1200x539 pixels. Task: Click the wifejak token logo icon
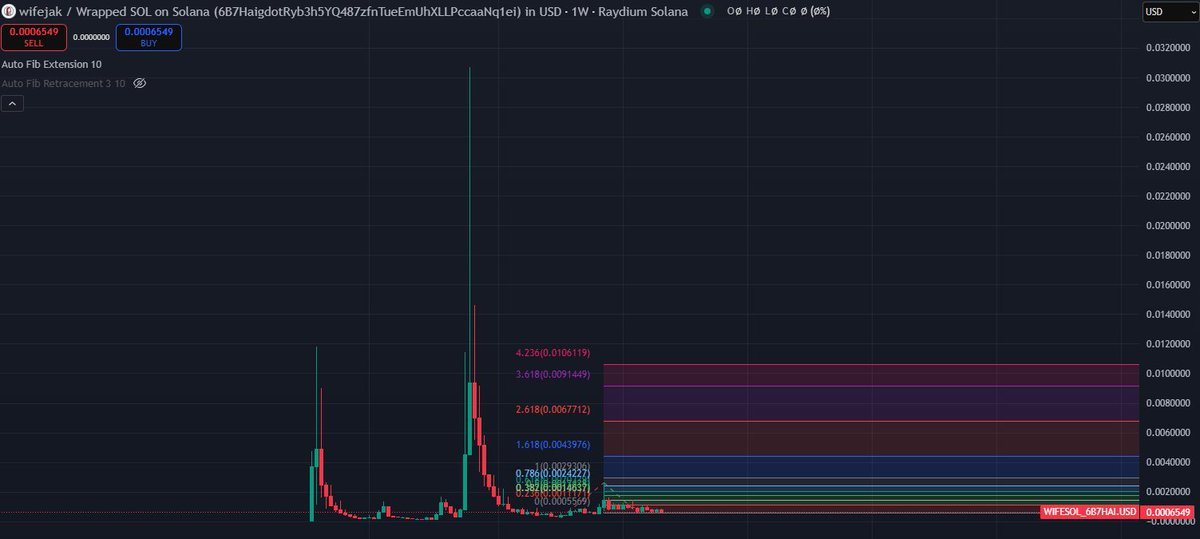tap(9, 11)
